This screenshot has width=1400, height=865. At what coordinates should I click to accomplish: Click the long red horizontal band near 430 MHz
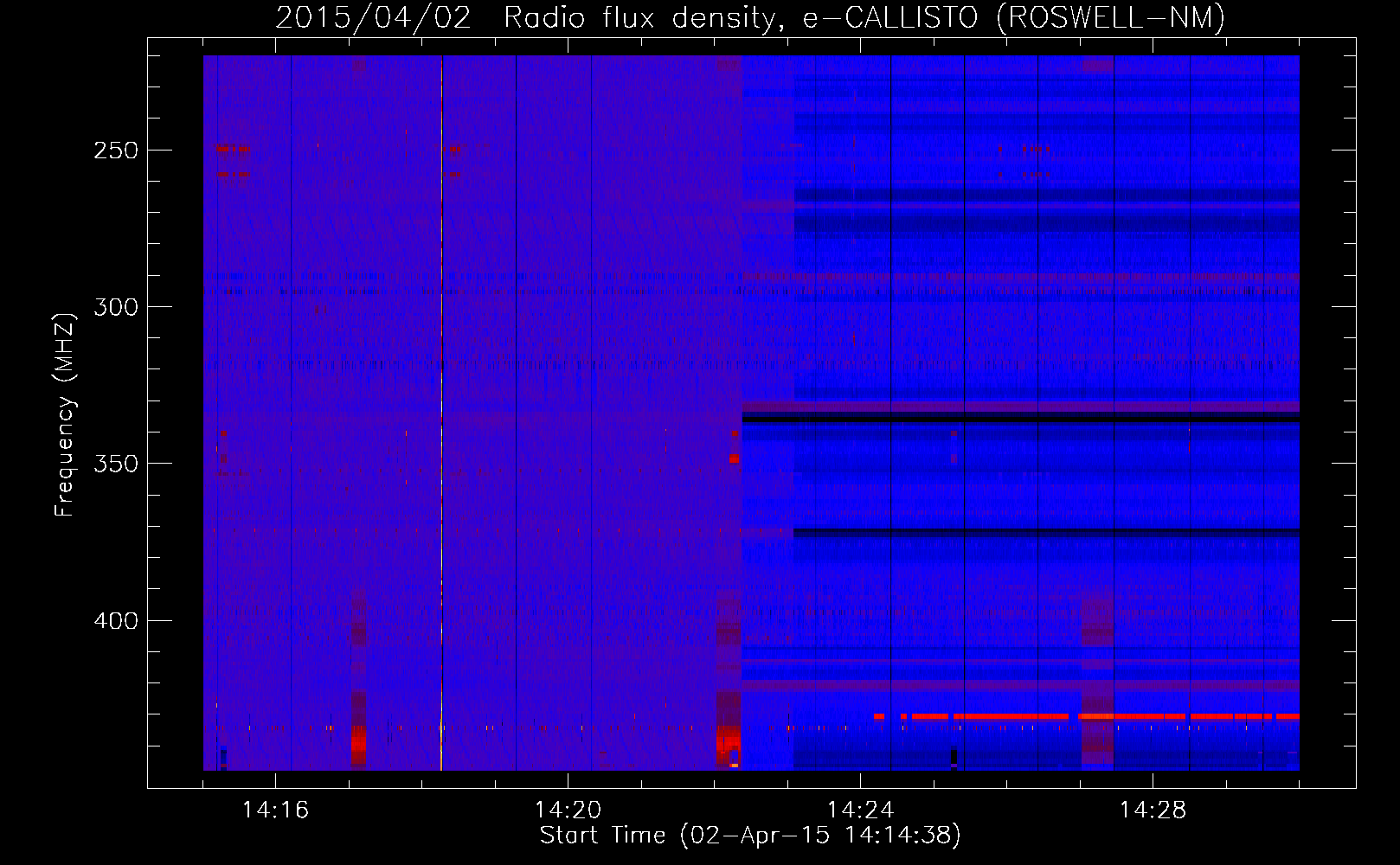pyautogui.click(x=1086, y=716)
